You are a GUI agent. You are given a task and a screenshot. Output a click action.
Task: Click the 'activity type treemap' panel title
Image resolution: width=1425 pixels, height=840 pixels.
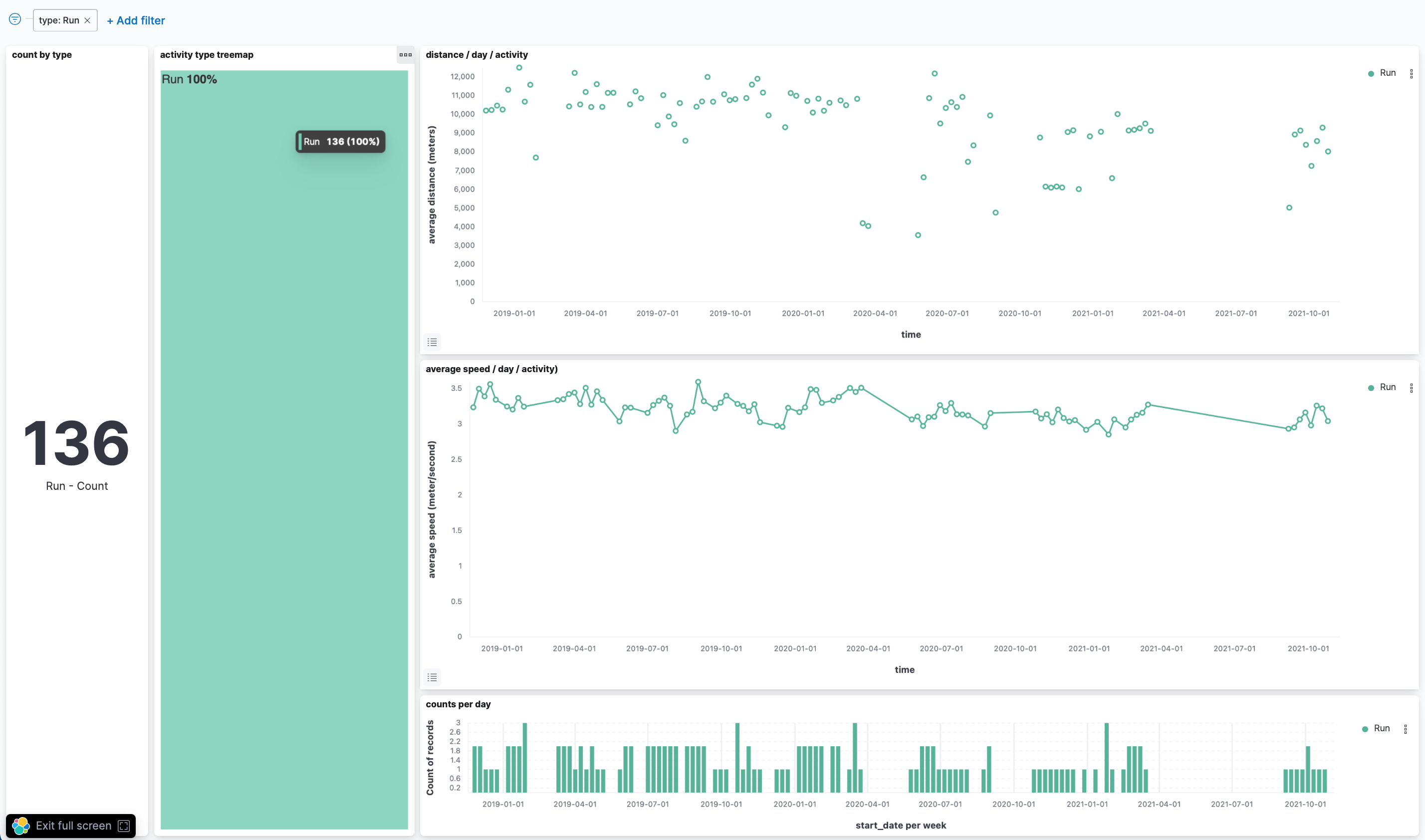point(207,55)
